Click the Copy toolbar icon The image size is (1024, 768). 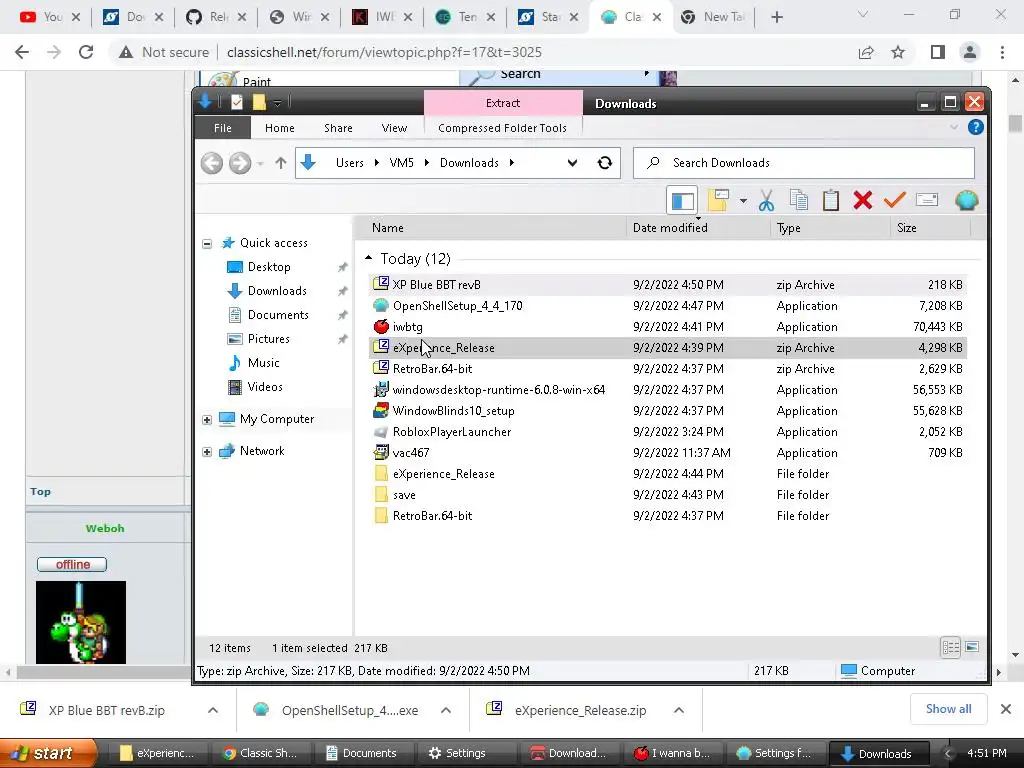click(799, 200)
